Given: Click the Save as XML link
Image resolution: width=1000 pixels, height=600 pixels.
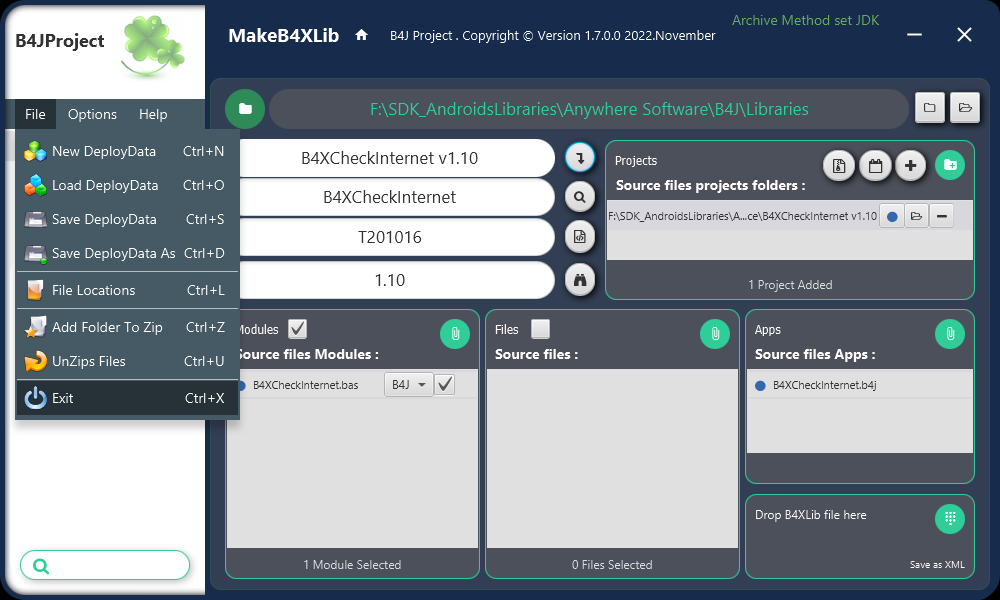Looking at the screenshot, I should click(x=937, y=565).
